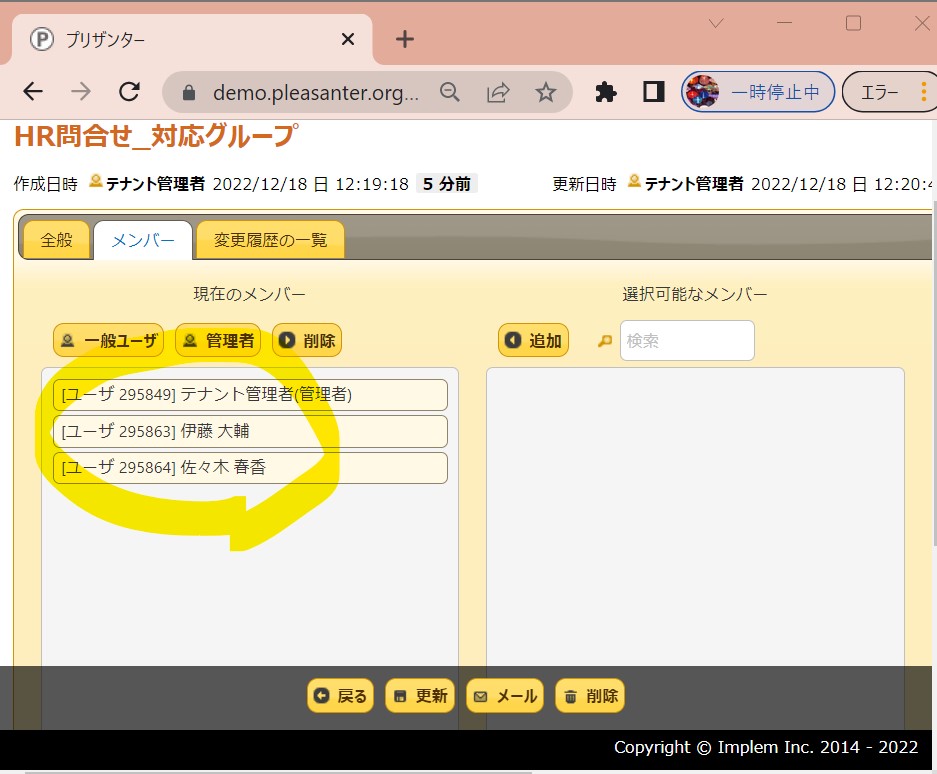This screenshot has height=774, width=937.
Task: Click the 更新 button in bottom bar
Action: coord(420,696)
